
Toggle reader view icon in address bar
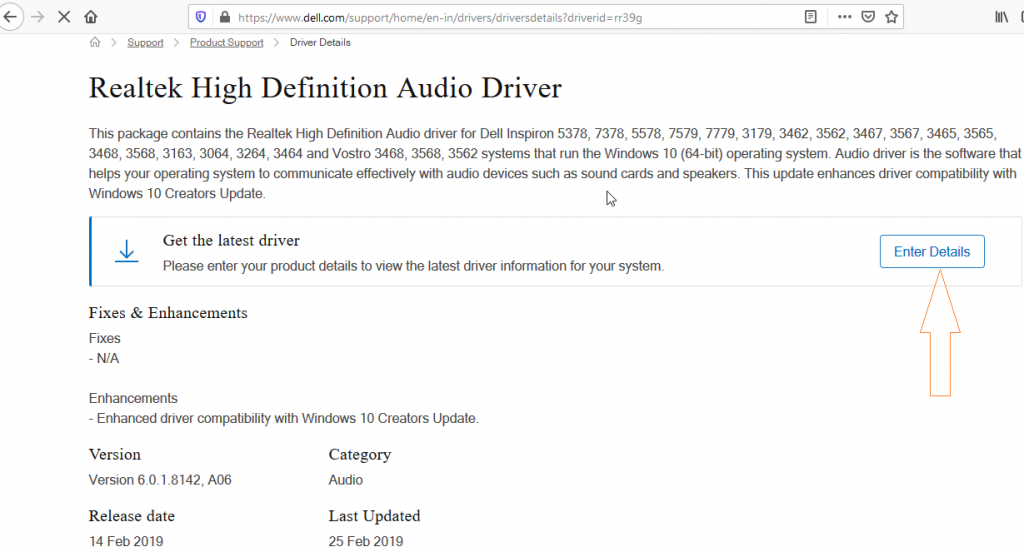(x=810, y=17)
